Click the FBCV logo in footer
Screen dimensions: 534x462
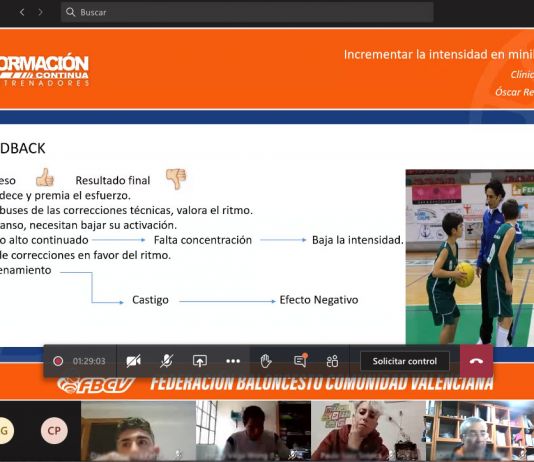(95, 385)
